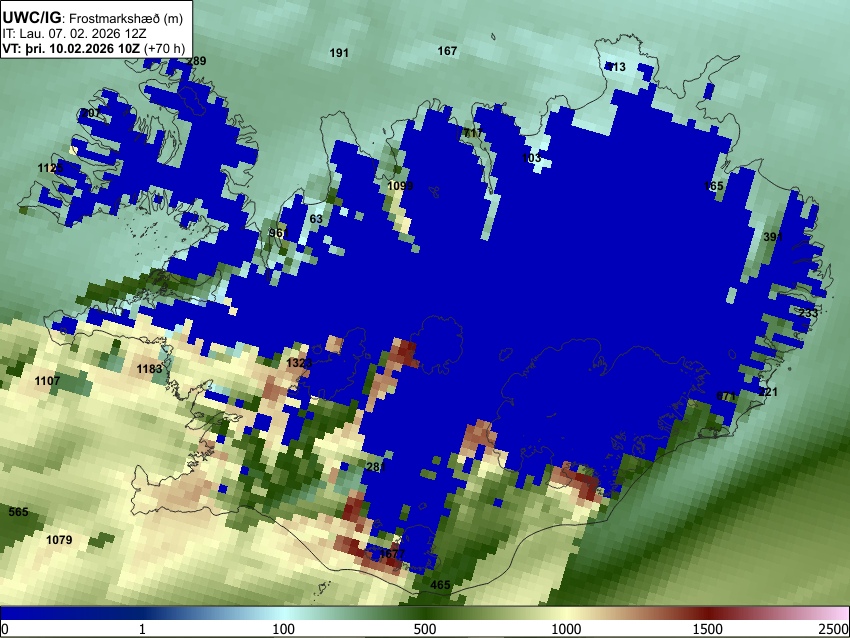
Task: Click the map value 1099
Action: pyautogui.click(x=401, y=186)
